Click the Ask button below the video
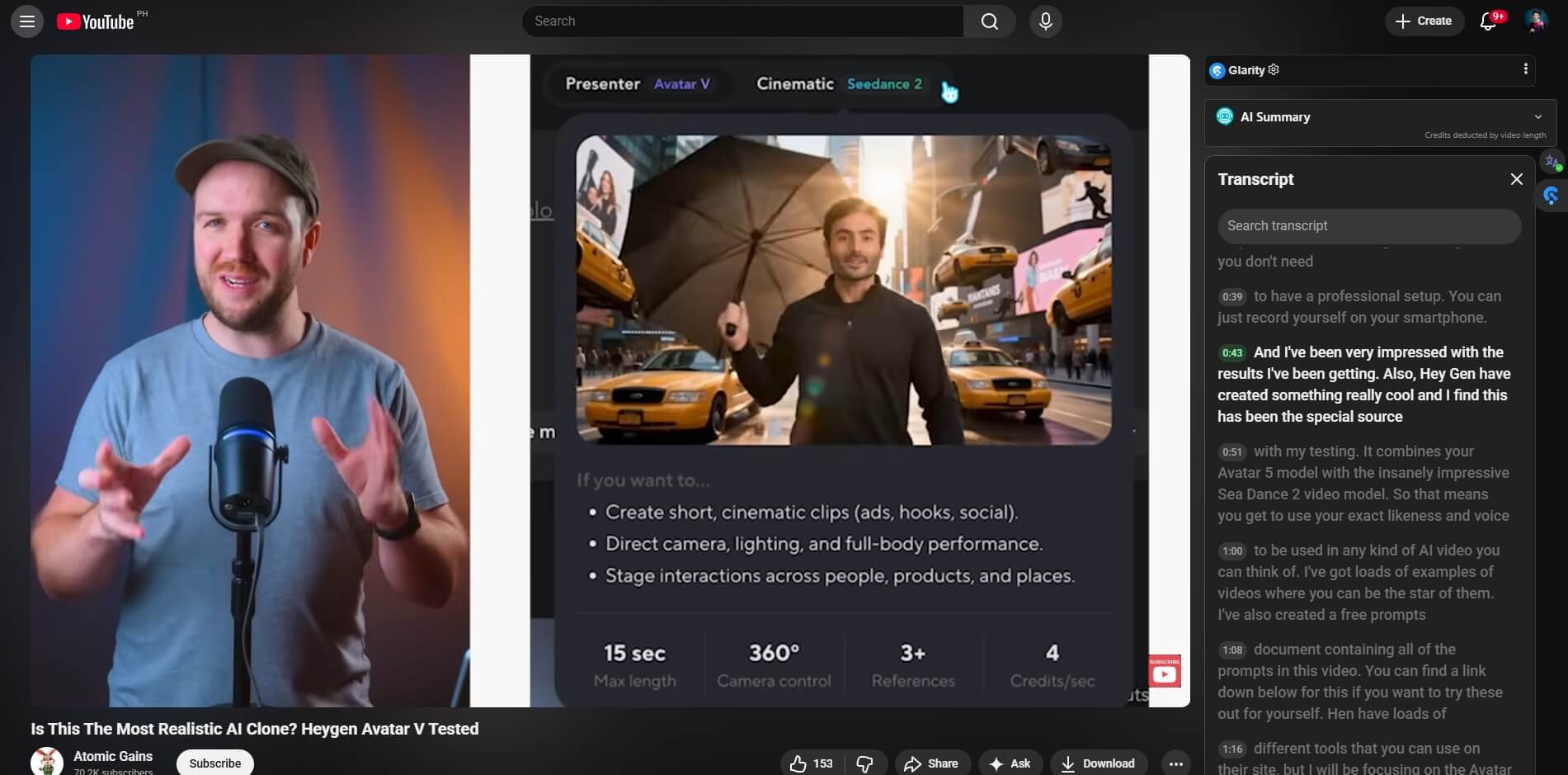1568x775 pixels. click(1010, 763)
